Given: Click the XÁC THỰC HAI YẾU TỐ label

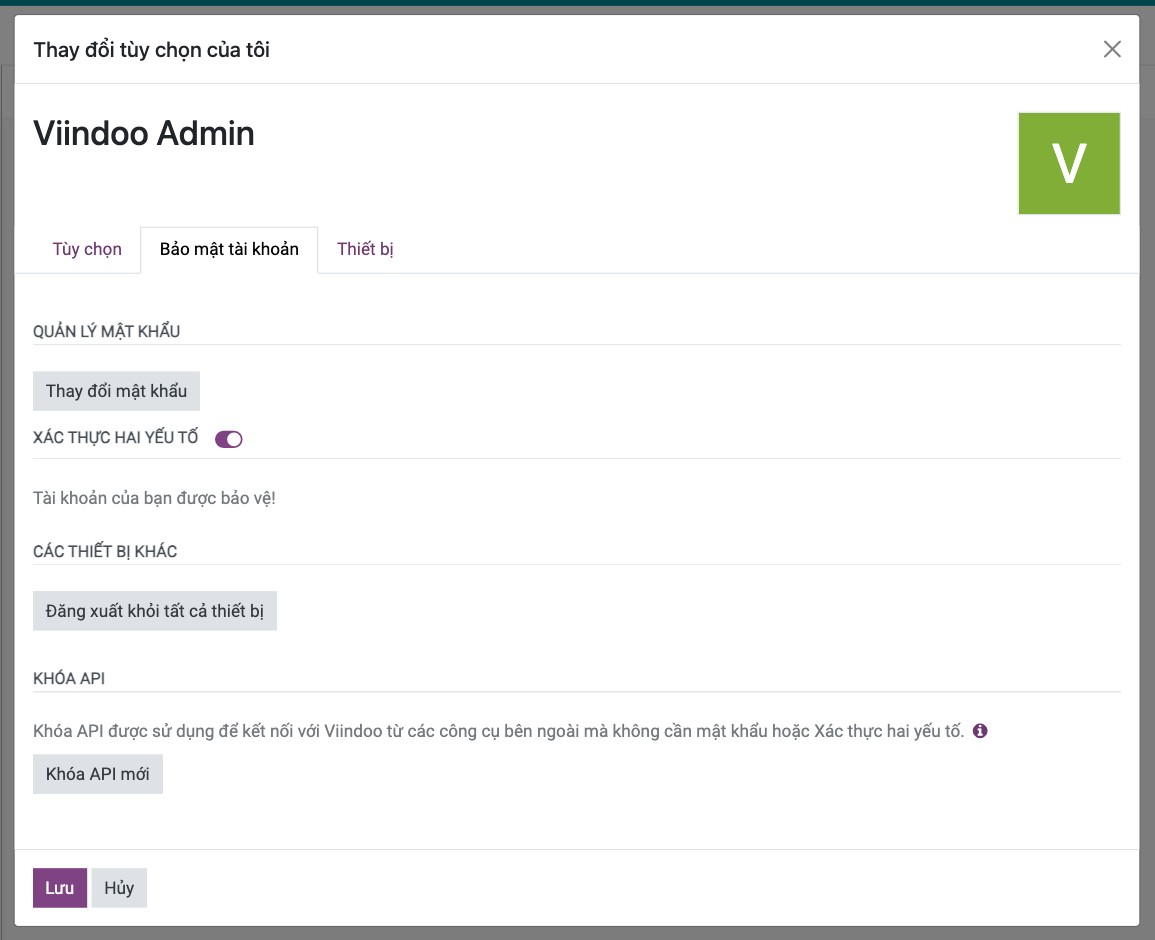Looking at the screenshot, I should (x=116, y=438).
